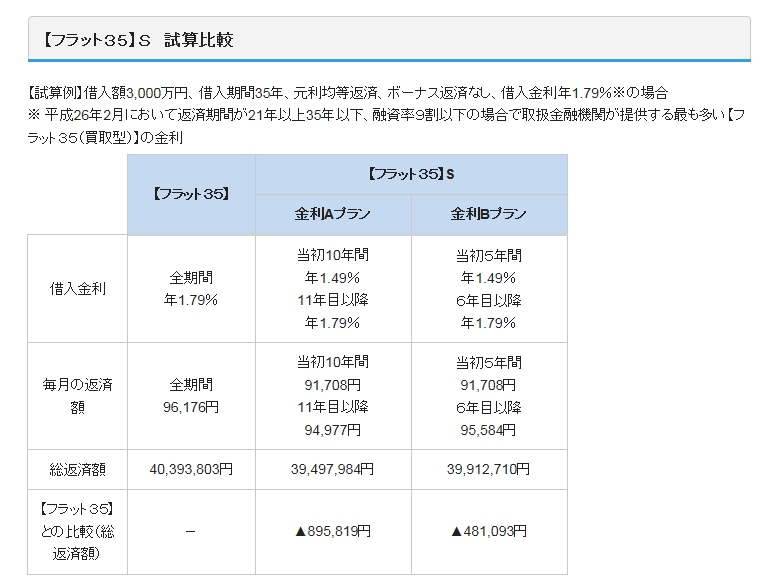Click the 39,497,984円 total for Plan A
The width and height of the screenshot is (781, 587).
point(333,468)
